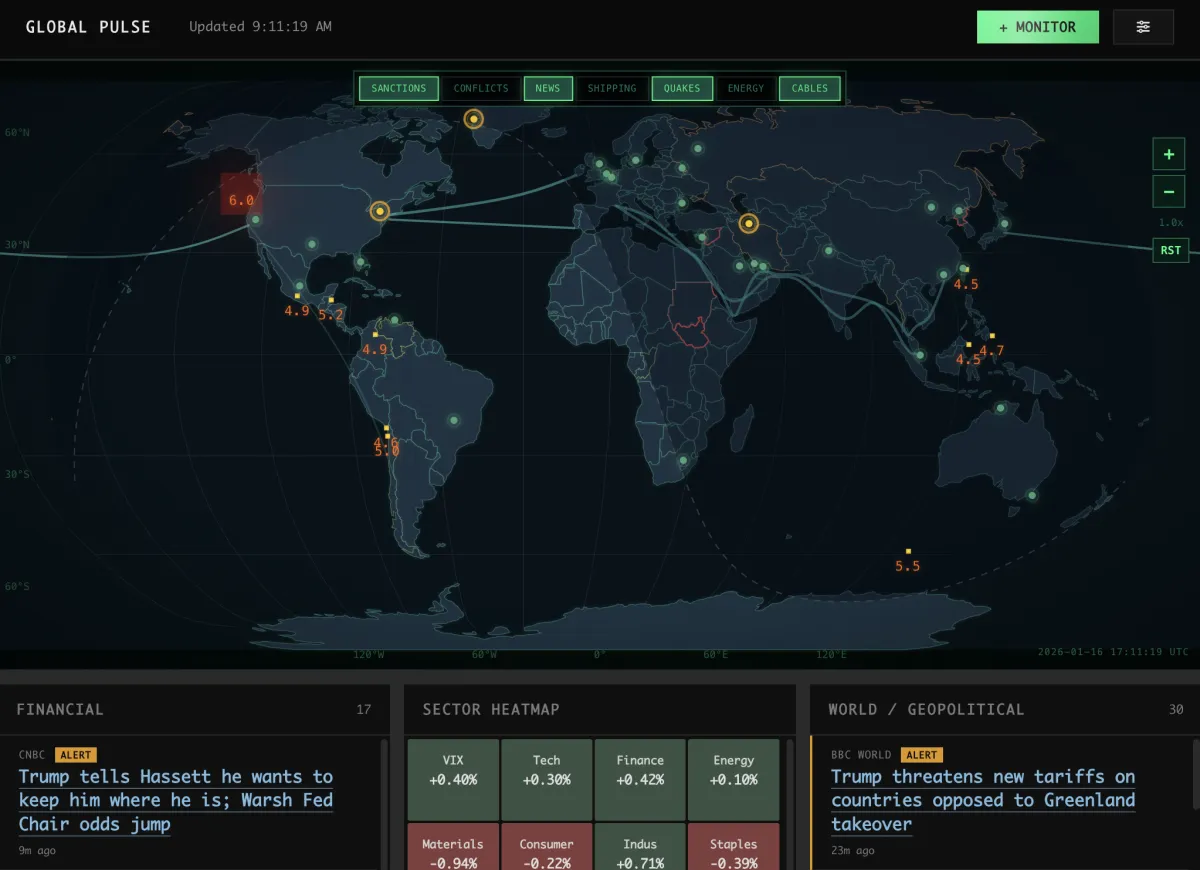Enable the SHIPPING map layer

612,88
